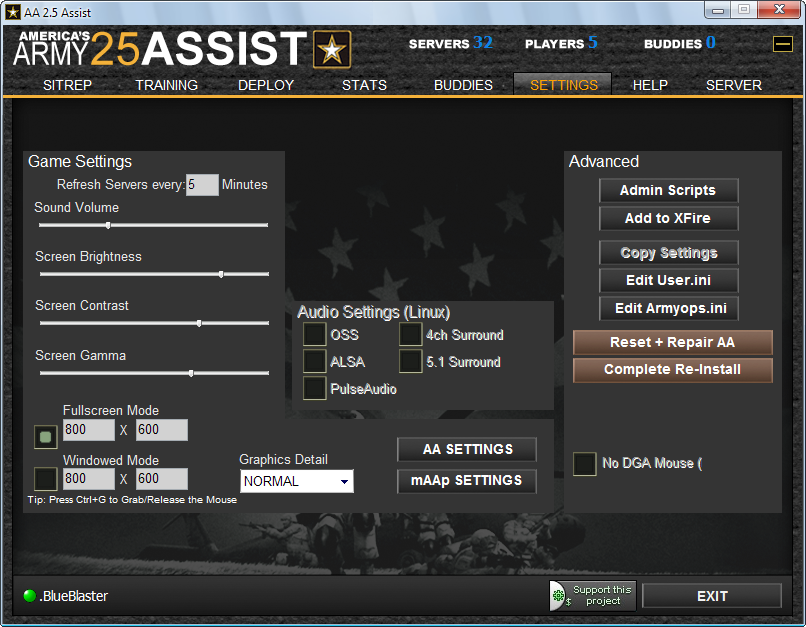Switch to the SITREP tab

[67, 85]
